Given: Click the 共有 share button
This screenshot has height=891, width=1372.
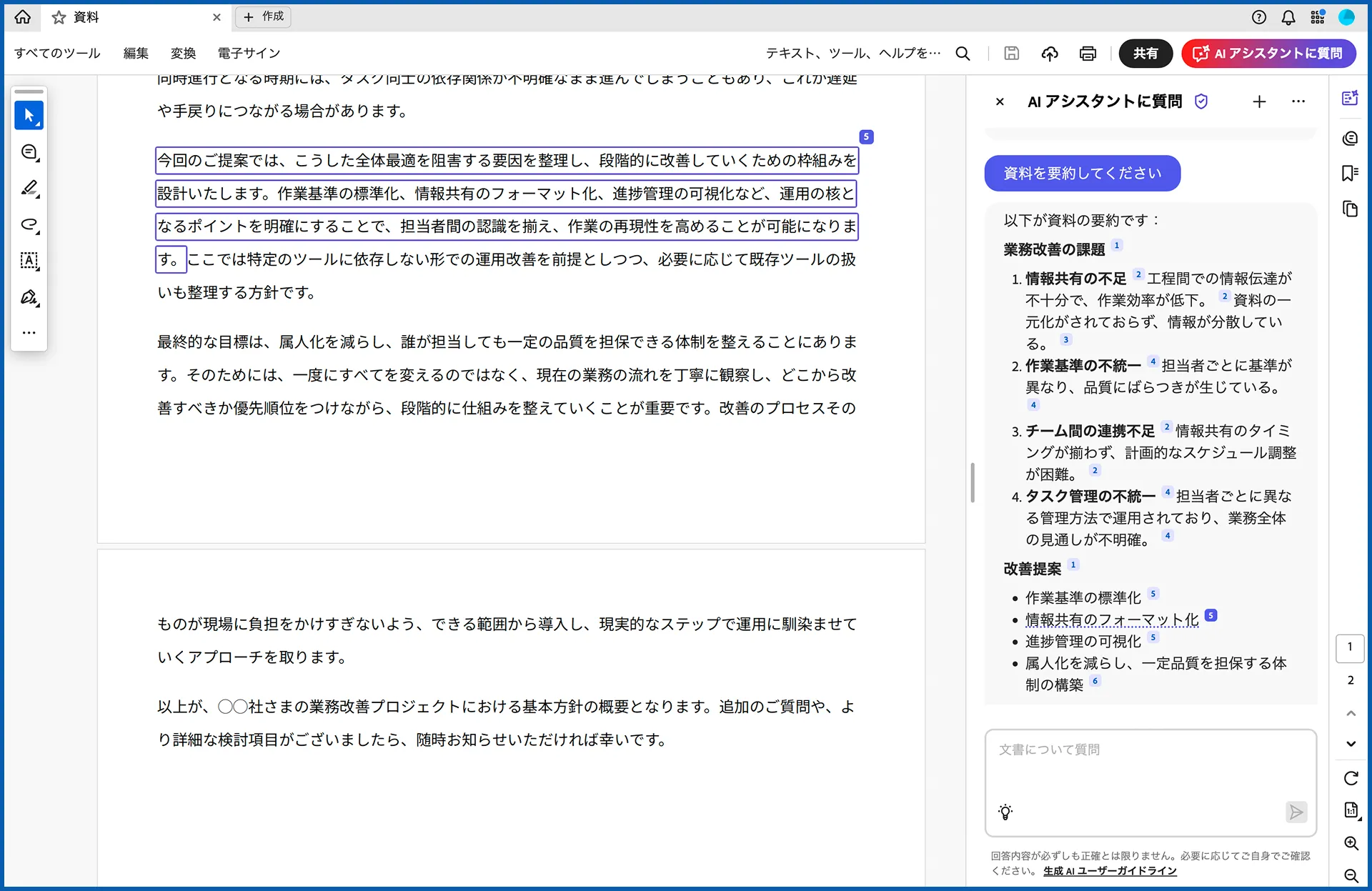Looking at the screenshot, I should pos(1145,54).
